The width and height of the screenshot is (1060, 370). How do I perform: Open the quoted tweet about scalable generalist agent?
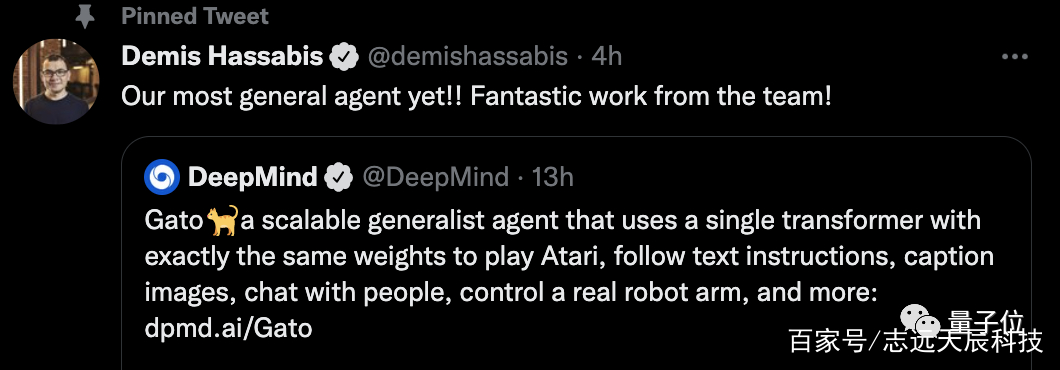coord(576,253)
